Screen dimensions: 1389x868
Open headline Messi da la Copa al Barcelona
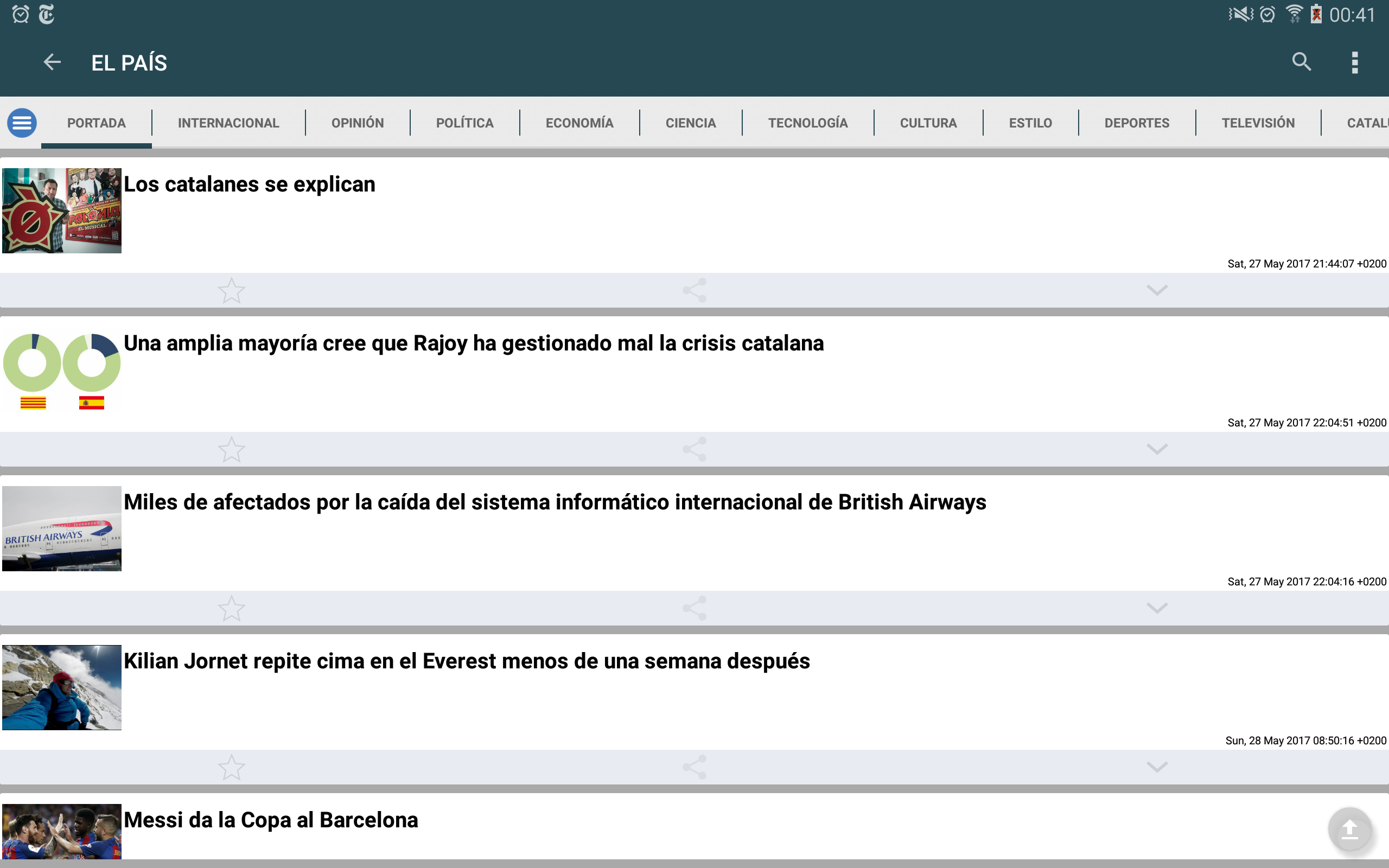[x=270, y=820]
